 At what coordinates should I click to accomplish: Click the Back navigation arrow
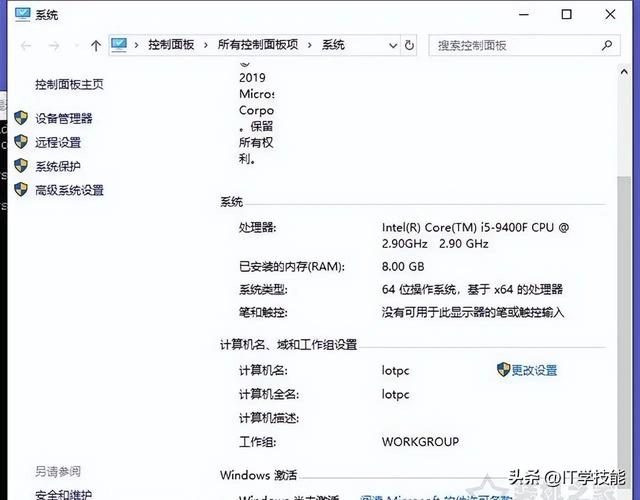(26, 45)
